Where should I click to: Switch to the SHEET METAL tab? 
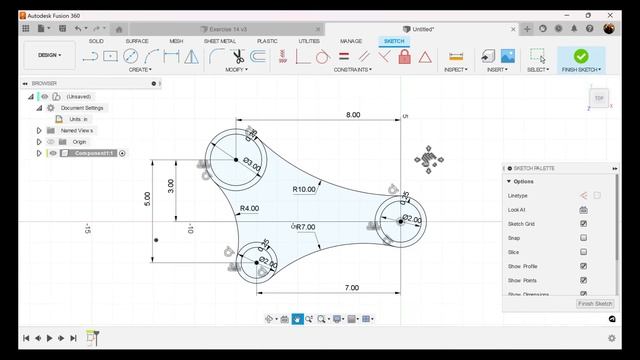(220, 41)
